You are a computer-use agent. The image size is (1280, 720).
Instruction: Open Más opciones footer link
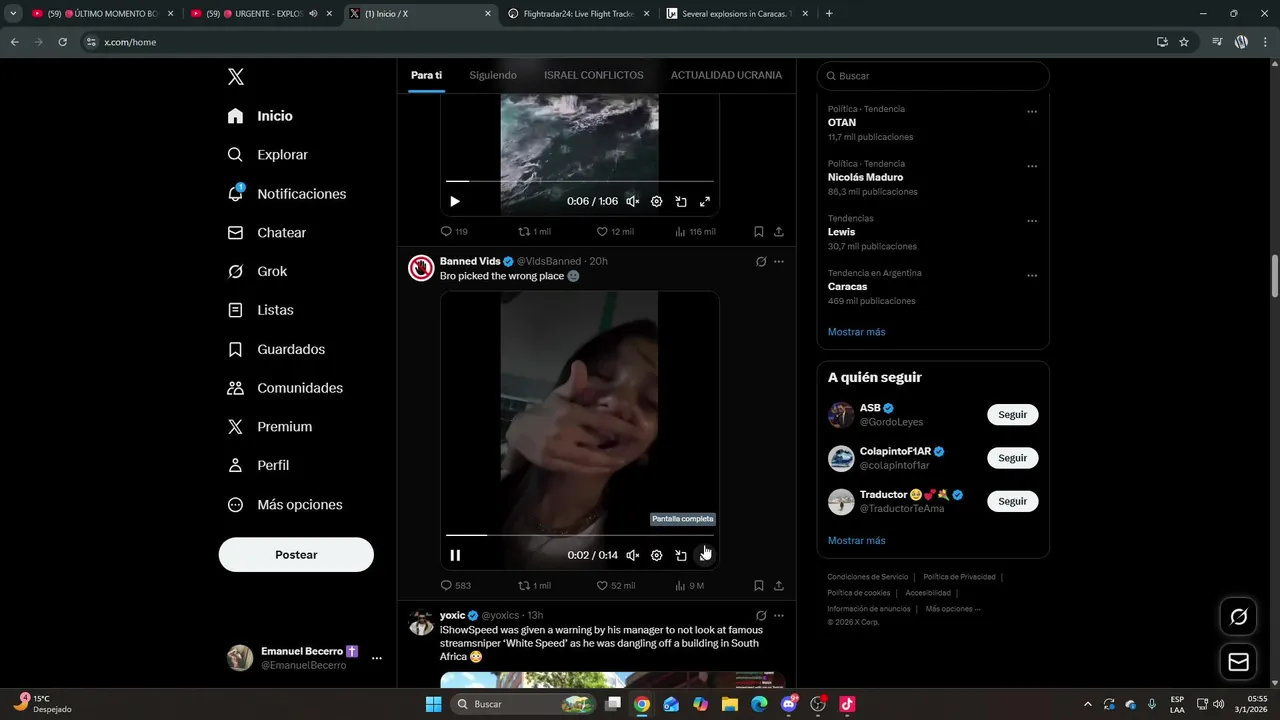pos(953,609)
